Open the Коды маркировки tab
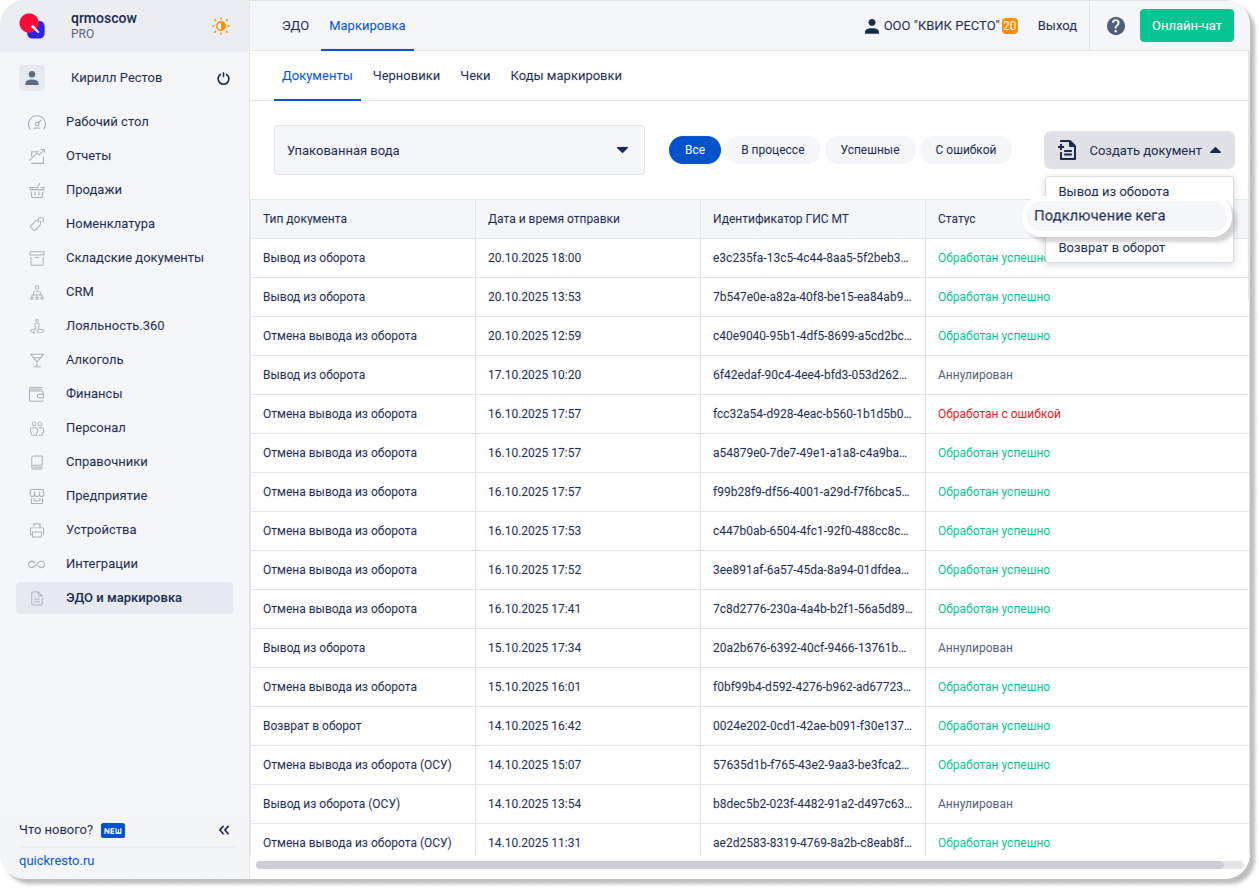The height and width of the screenshot is (888, 1259). 566,76
